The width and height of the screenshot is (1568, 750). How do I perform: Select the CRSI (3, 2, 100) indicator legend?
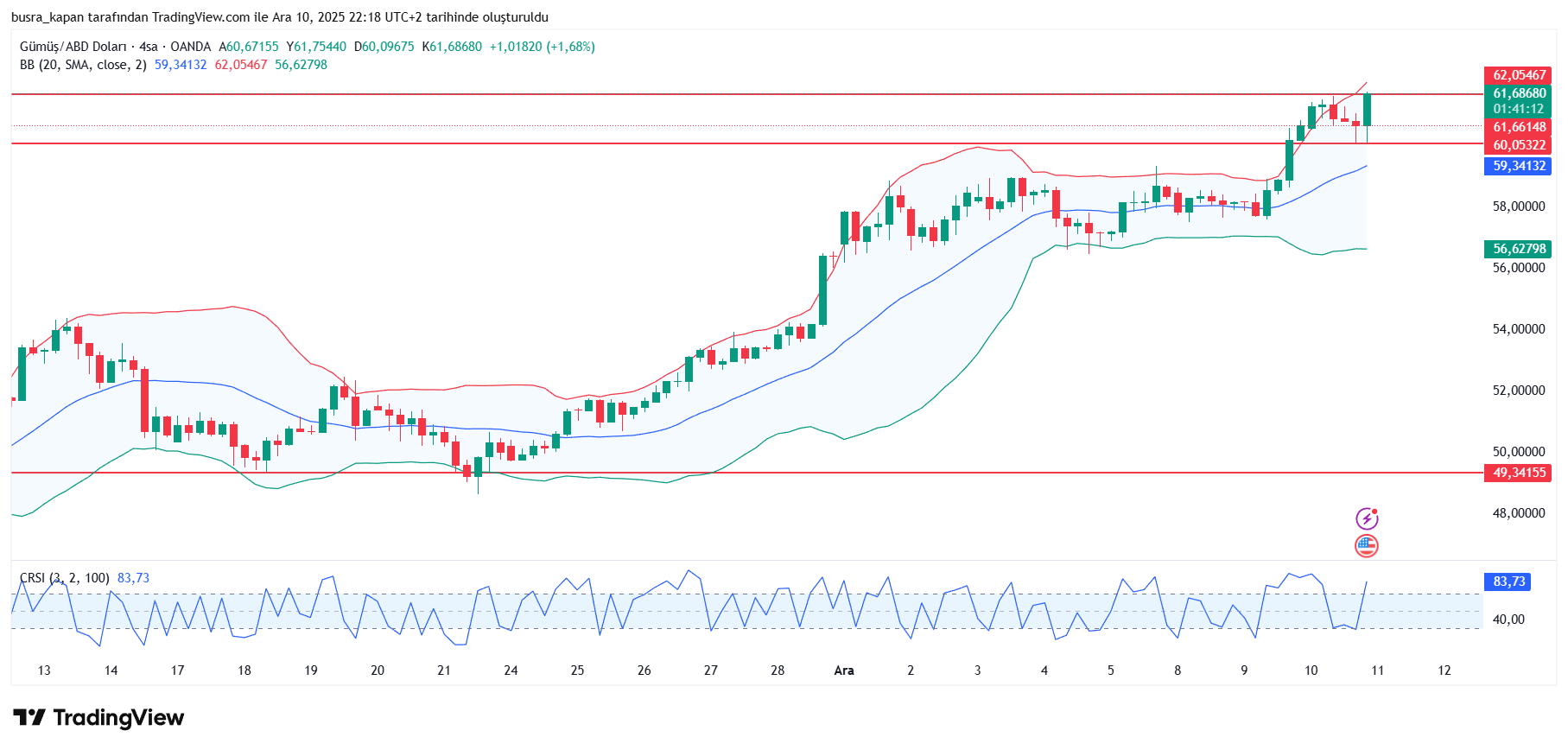tap(65, 578)
